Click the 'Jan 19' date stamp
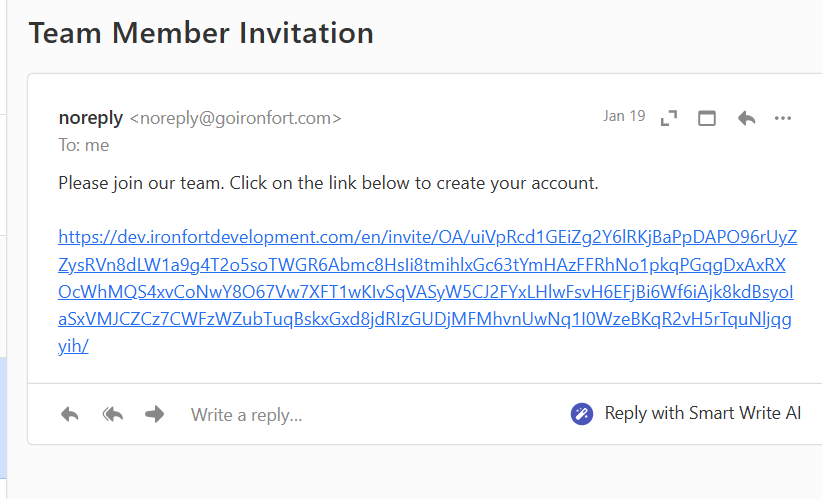 (x=624, y=116)
